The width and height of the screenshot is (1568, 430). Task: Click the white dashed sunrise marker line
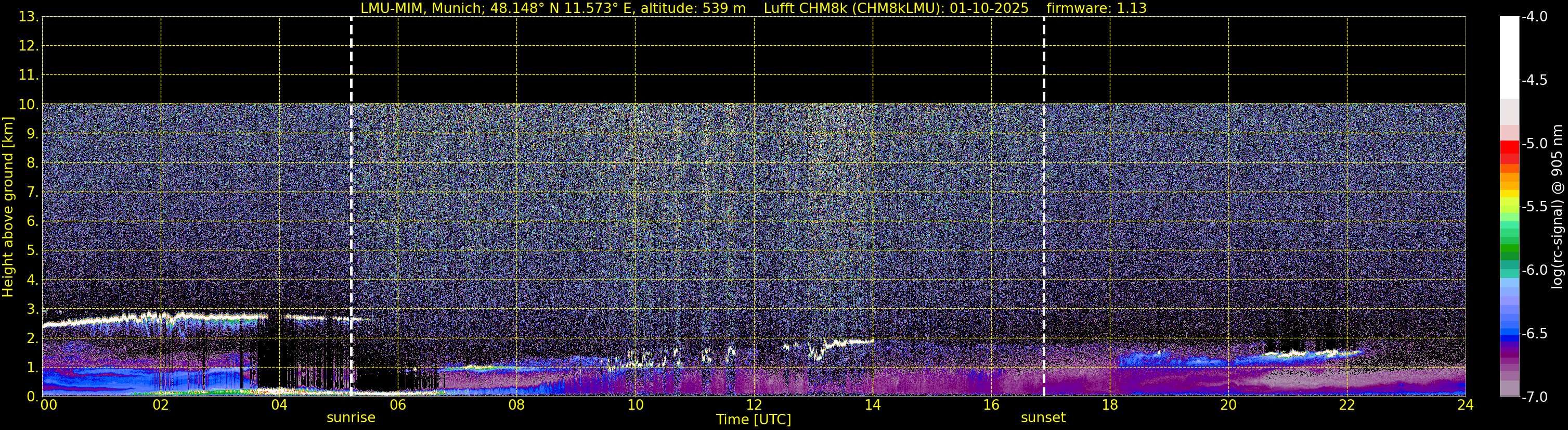(x=351, y=206)
